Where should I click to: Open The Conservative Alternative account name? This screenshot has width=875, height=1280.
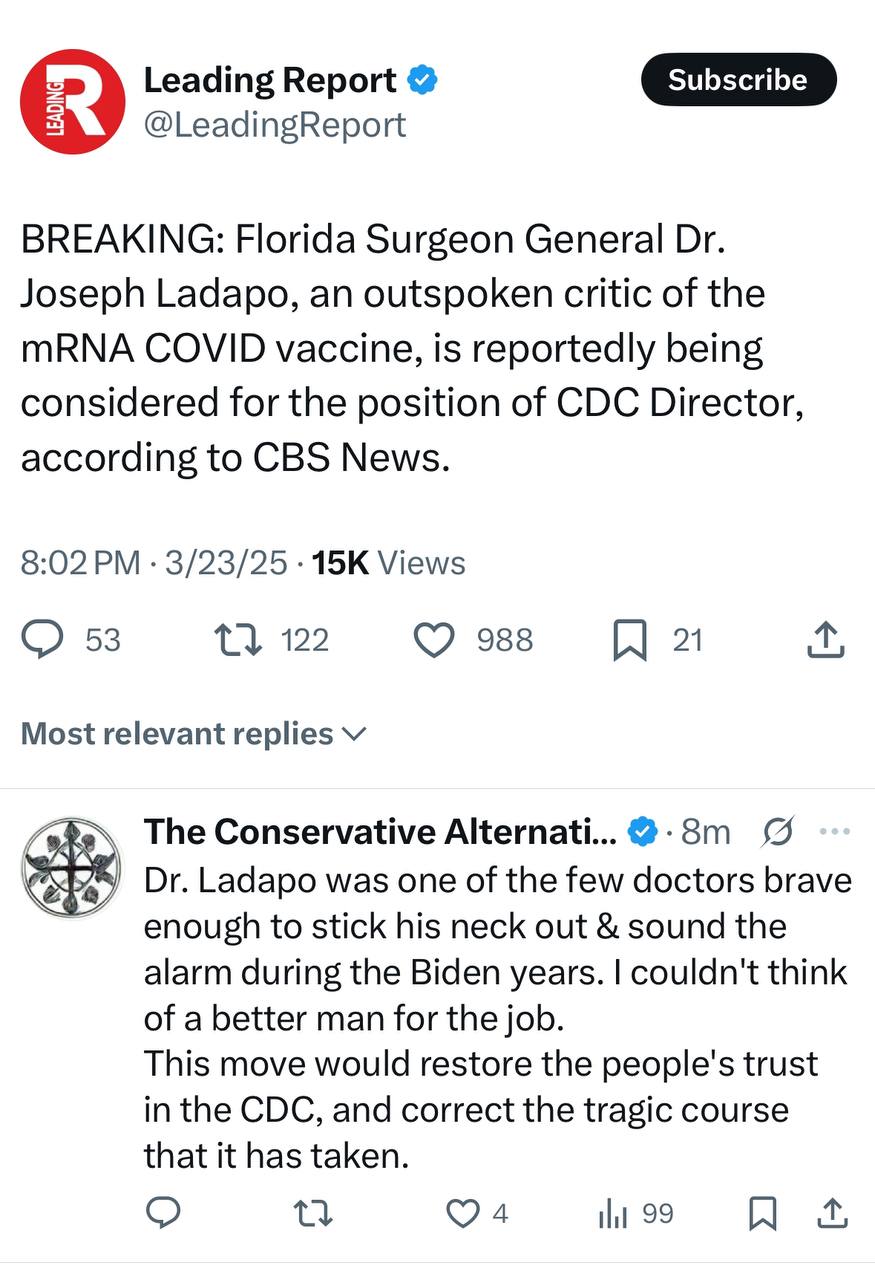coord(379,831)
